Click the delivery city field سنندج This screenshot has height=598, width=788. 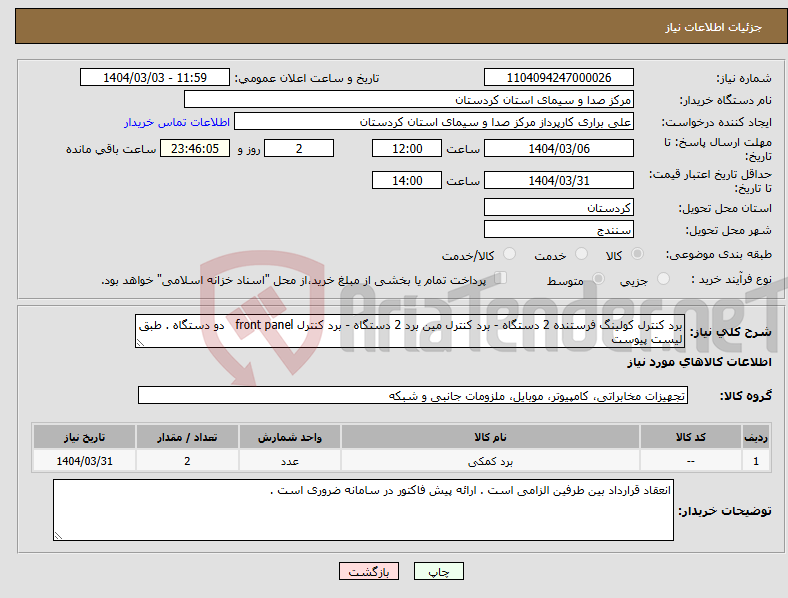pyautogui.click(x=558, y=229)
